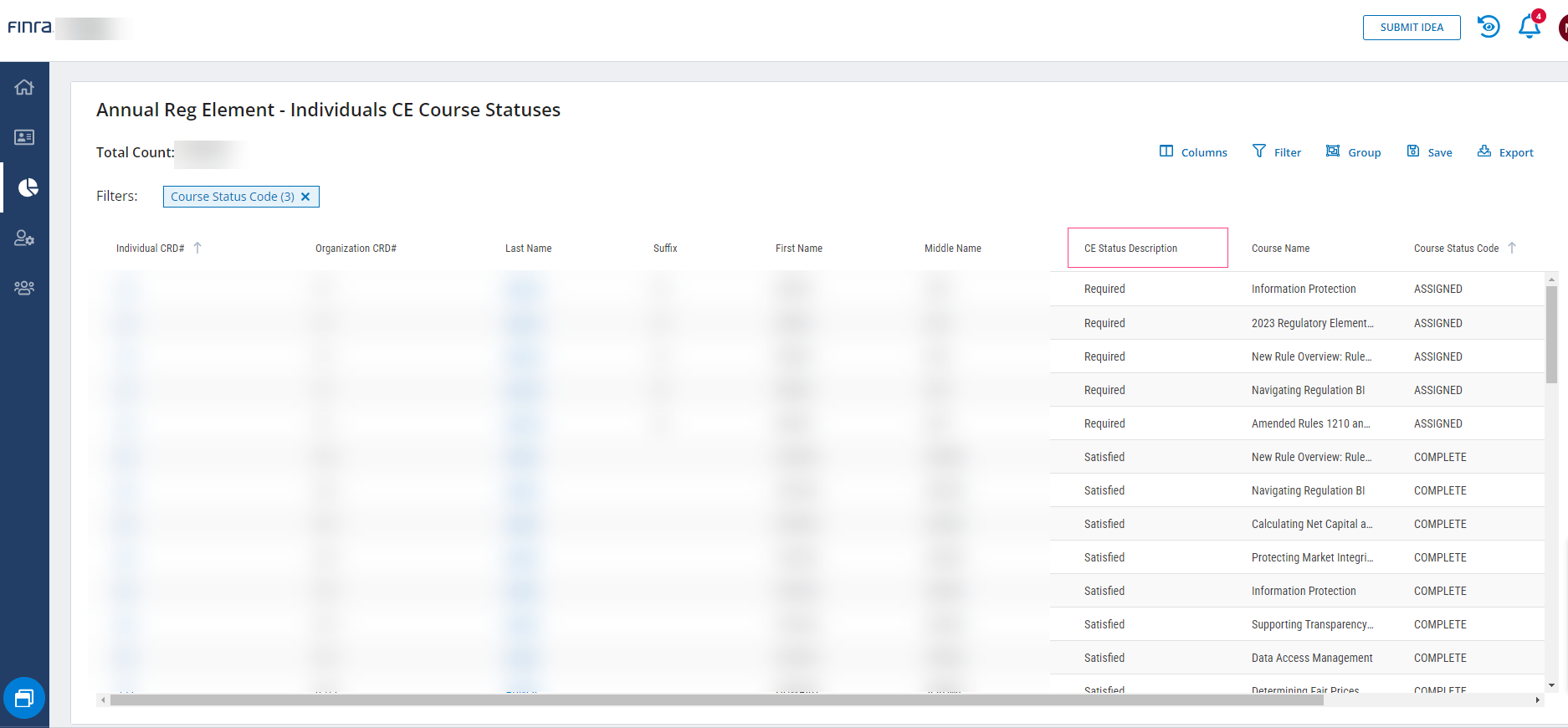The height and width of the screenshot is (728, 1568).
Task: Open the stacked windows icon at bottom left
Action: [x=24, y=698]
